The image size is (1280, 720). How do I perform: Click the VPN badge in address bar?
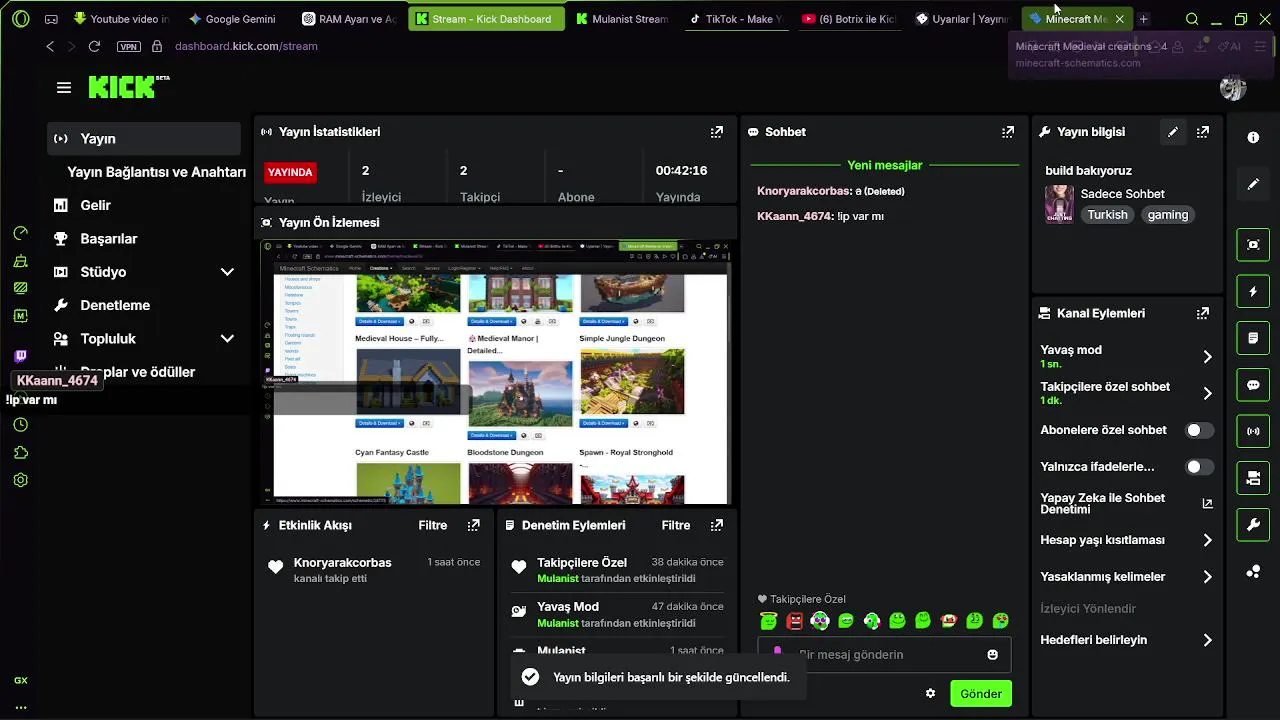click(128, 46)
